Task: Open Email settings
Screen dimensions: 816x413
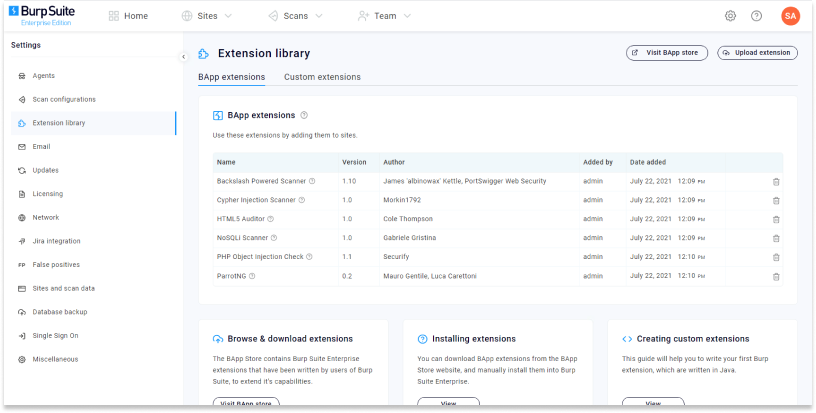Action: pos(94,147)
